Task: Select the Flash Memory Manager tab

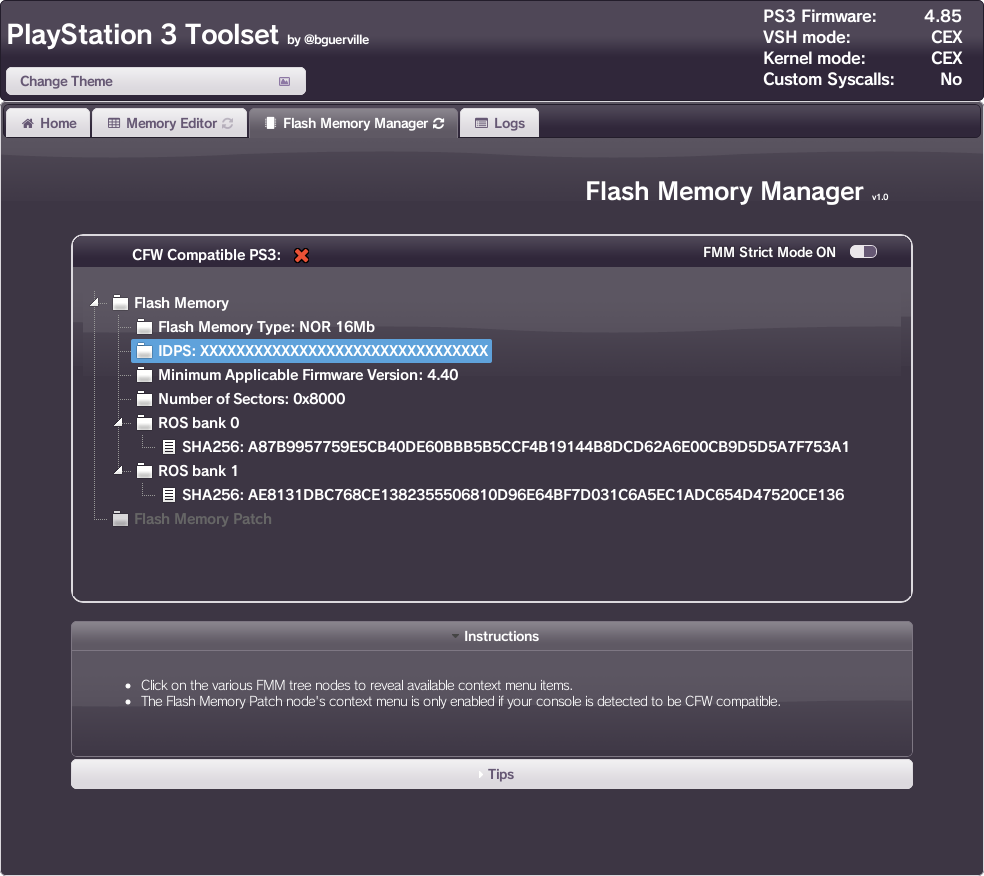Action: (354, 123)
